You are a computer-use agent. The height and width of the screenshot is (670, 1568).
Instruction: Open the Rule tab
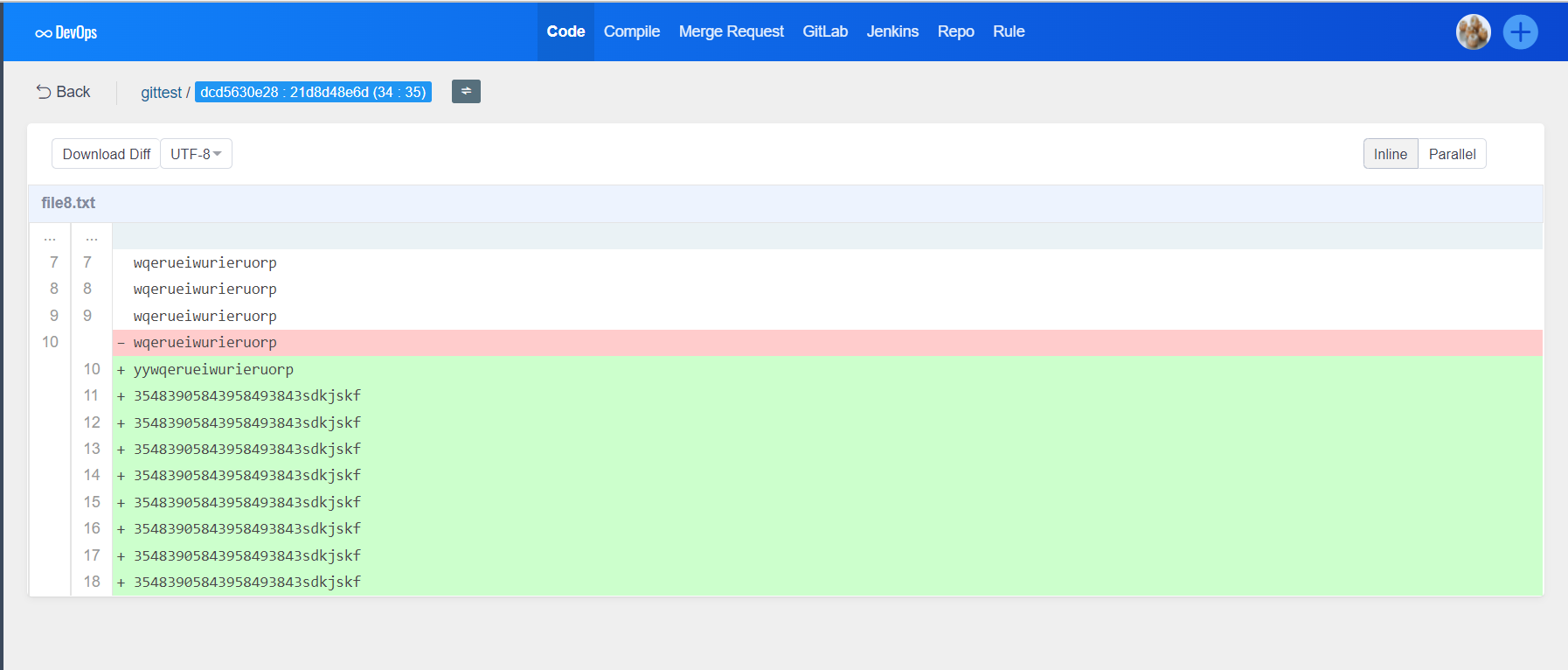click(x=1009, y=31)
